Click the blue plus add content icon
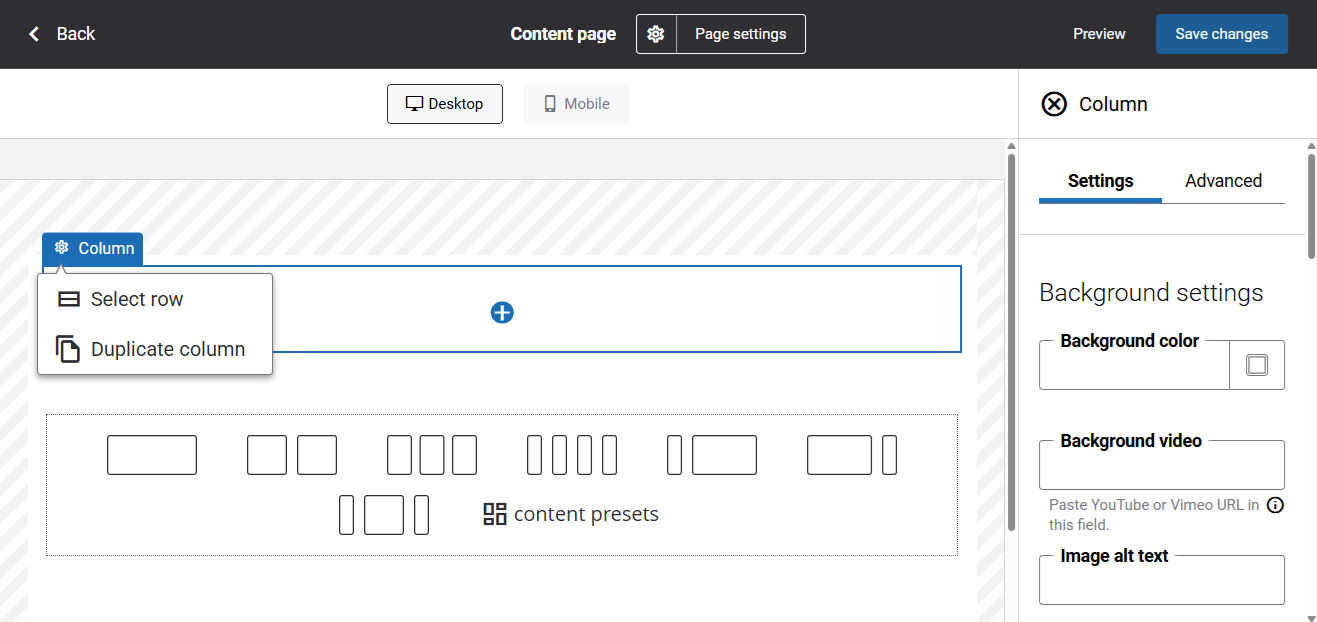The height and width of the screenshot is (622, 1317). coord(502,313)
